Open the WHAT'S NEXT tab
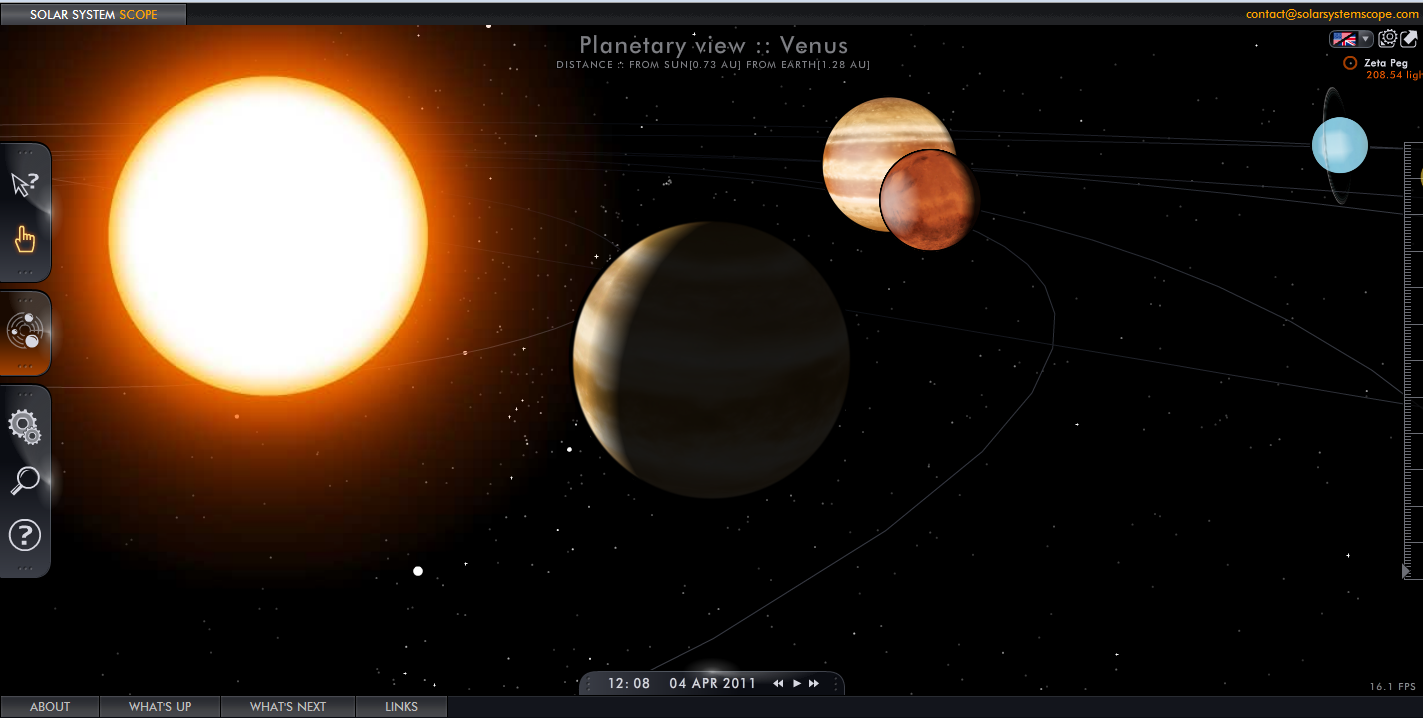Screen dimensions: 1423x718 coord(287,706)
